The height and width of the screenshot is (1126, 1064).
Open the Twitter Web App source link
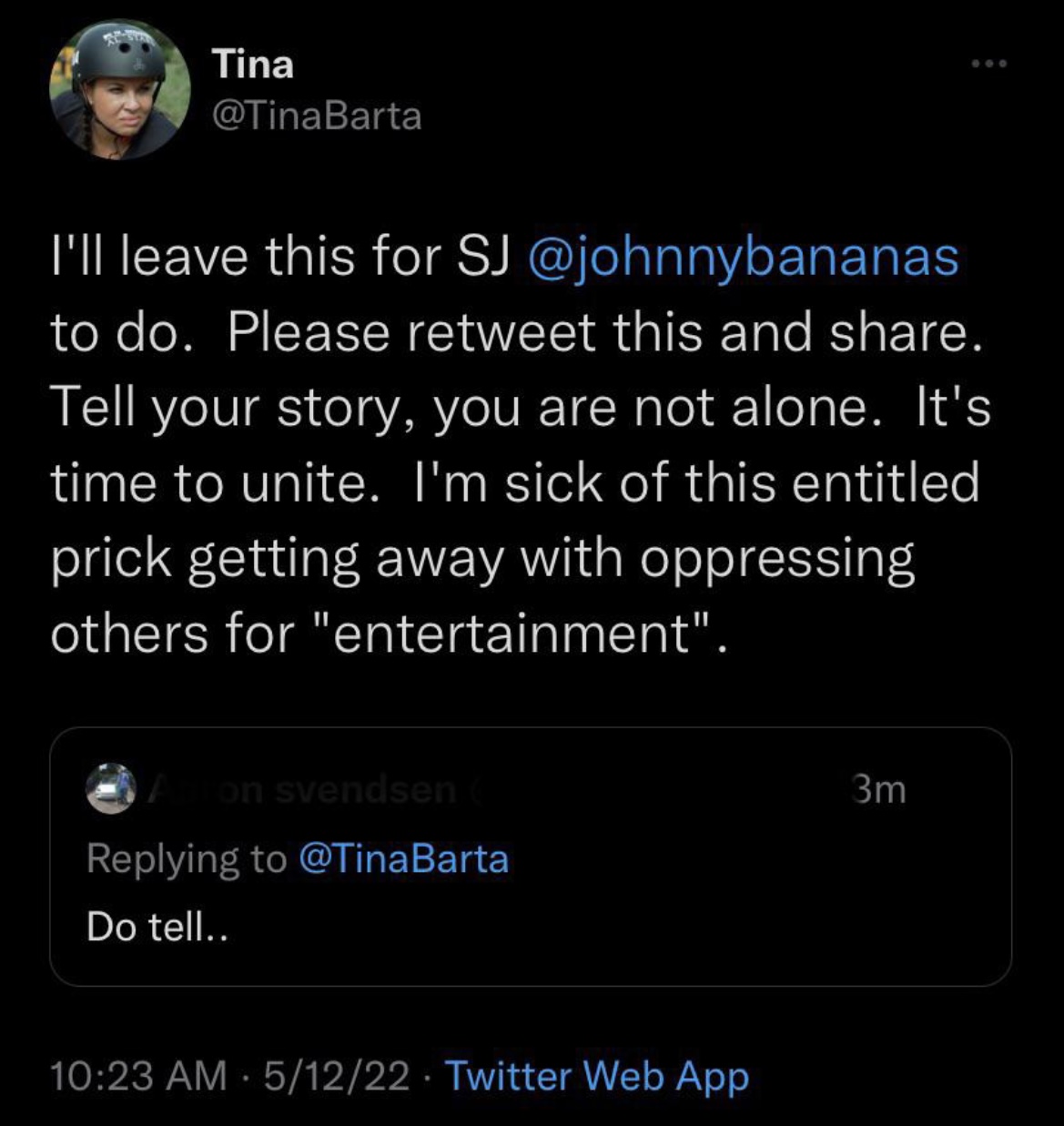coord(597,1076)
